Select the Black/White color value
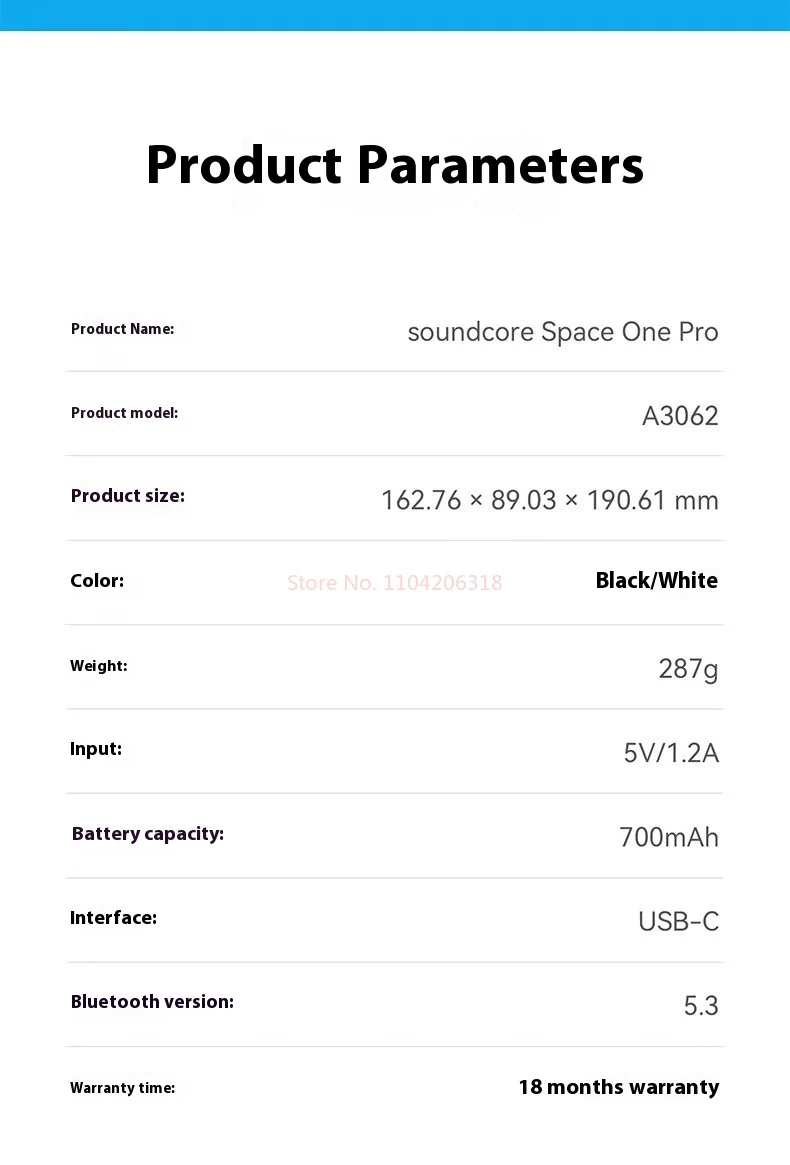Screen dimensions: 790x1165 656,580
